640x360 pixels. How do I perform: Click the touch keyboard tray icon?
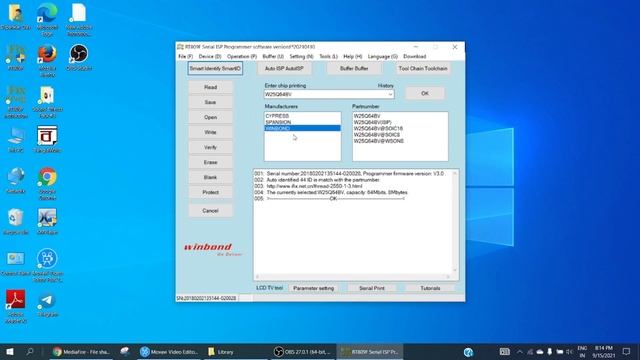click(504, 351)
